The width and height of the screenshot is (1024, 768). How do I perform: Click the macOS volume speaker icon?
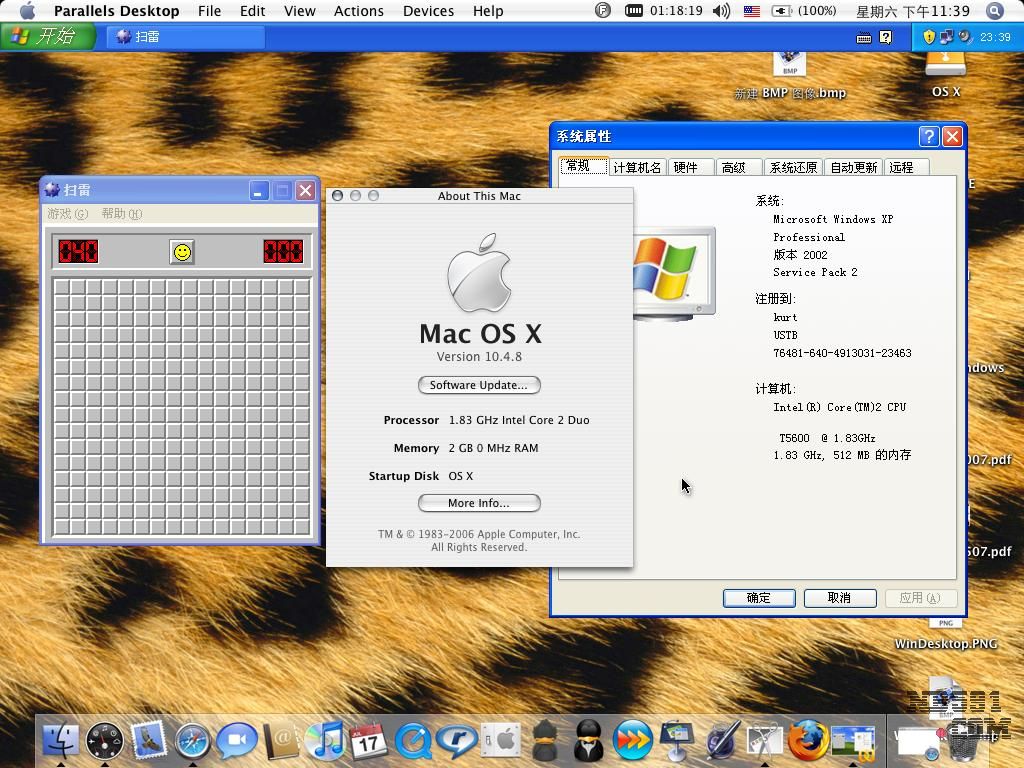(x=721, y=11)
